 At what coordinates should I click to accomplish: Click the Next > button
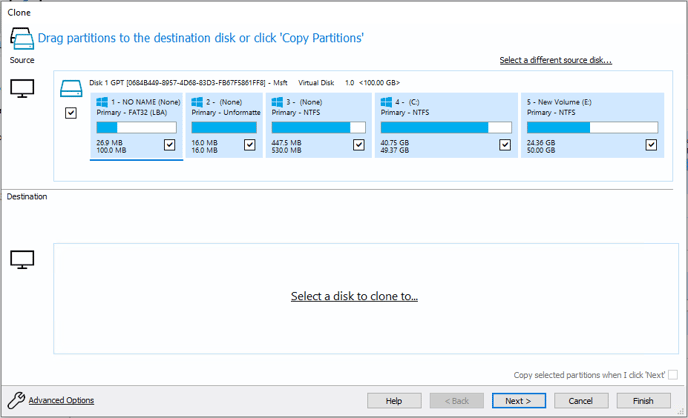pyautogui.click(x=519, y=400)
